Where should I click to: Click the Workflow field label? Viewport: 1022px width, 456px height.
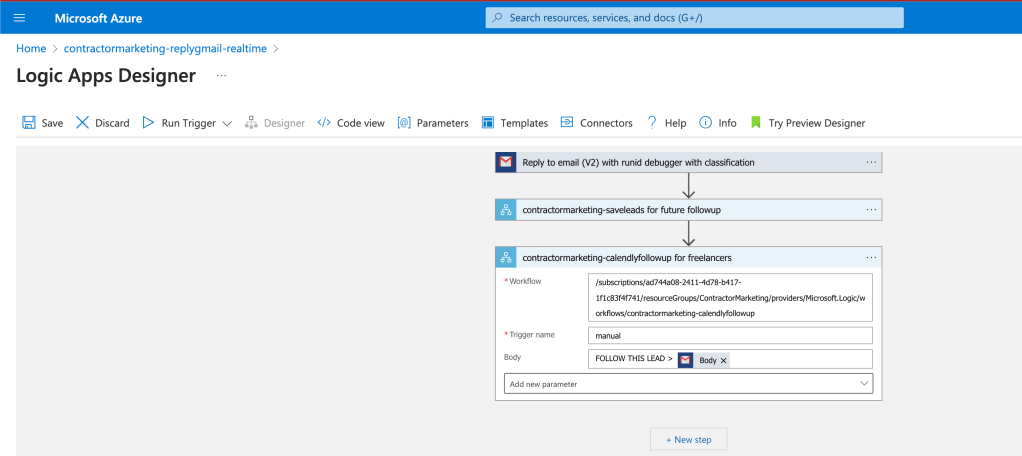click(x=525, y=281)
